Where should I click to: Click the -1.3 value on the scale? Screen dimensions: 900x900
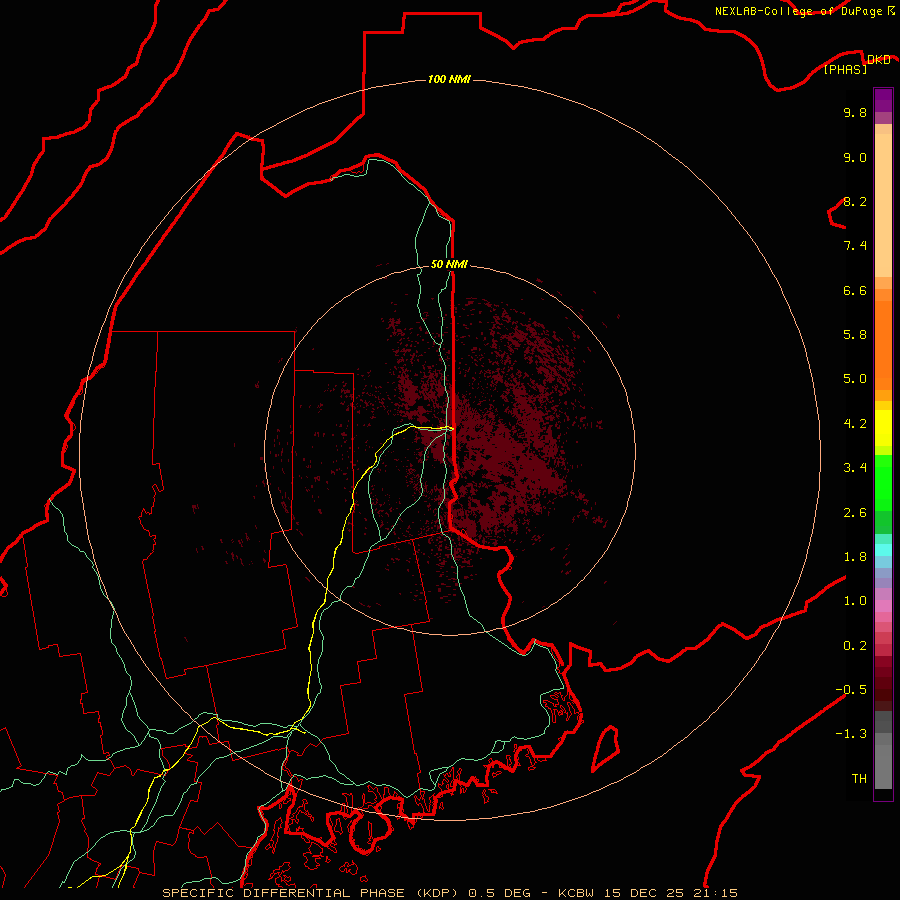tap(851, 734)
